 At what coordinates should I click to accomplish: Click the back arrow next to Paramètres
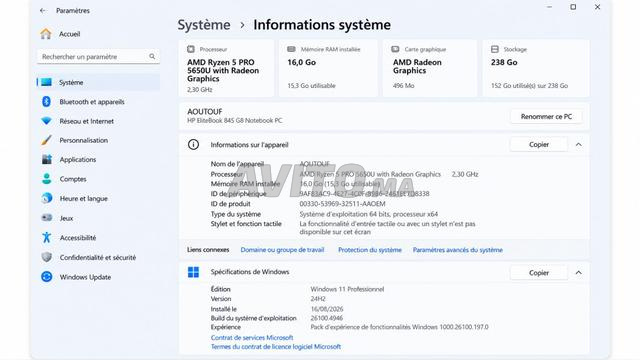click(43, 11)
